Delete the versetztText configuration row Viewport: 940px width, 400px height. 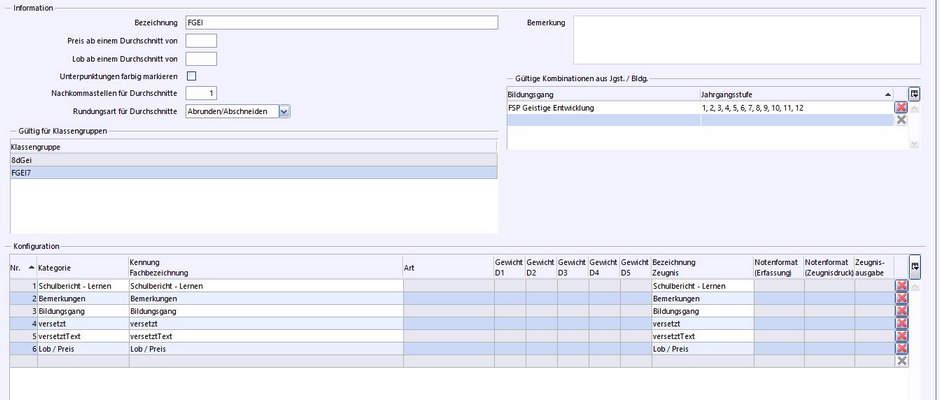902,336
